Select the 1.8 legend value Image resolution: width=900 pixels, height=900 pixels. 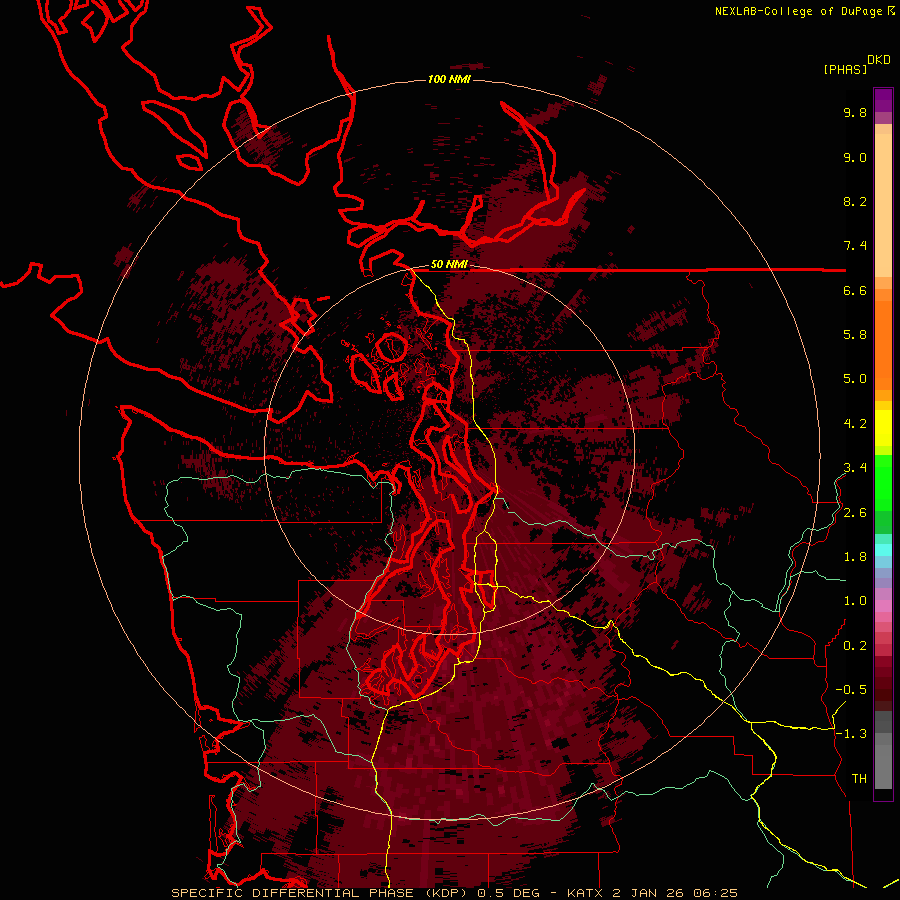click(855, 557)
